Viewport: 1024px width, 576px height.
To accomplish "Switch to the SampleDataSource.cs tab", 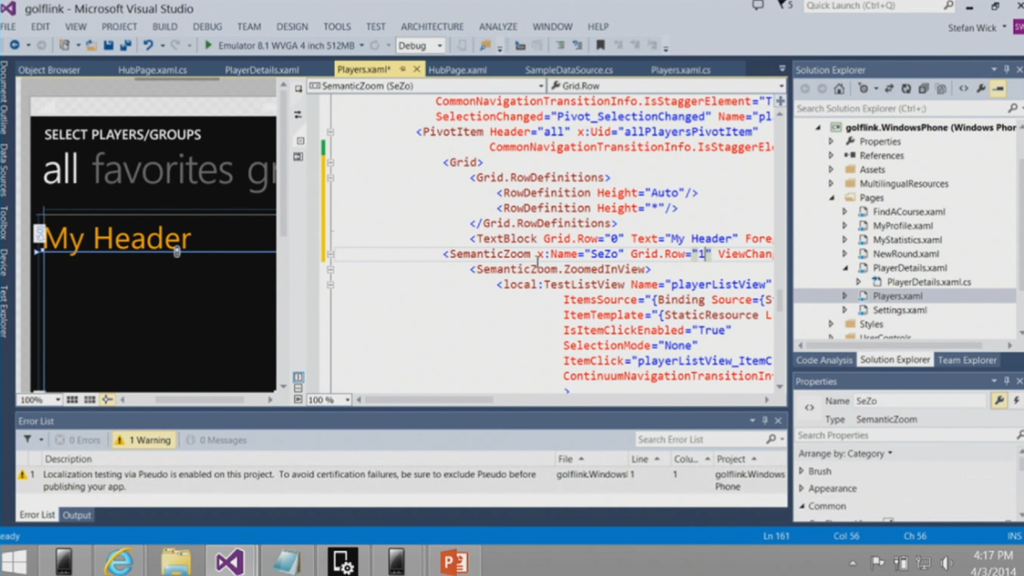I will [569, 70].
